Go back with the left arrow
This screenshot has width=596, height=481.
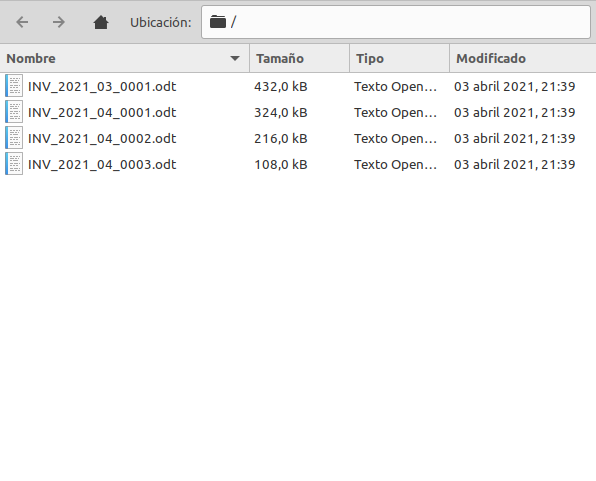click(22, 22)
